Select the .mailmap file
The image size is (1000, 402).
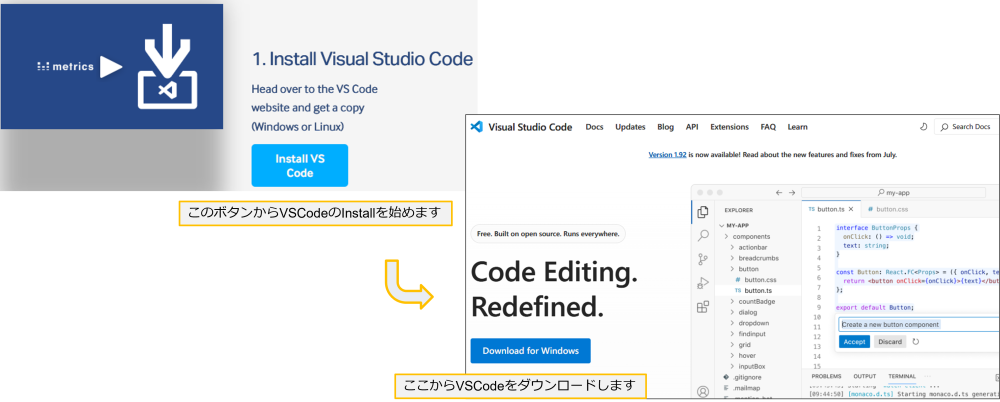[746, 388]
